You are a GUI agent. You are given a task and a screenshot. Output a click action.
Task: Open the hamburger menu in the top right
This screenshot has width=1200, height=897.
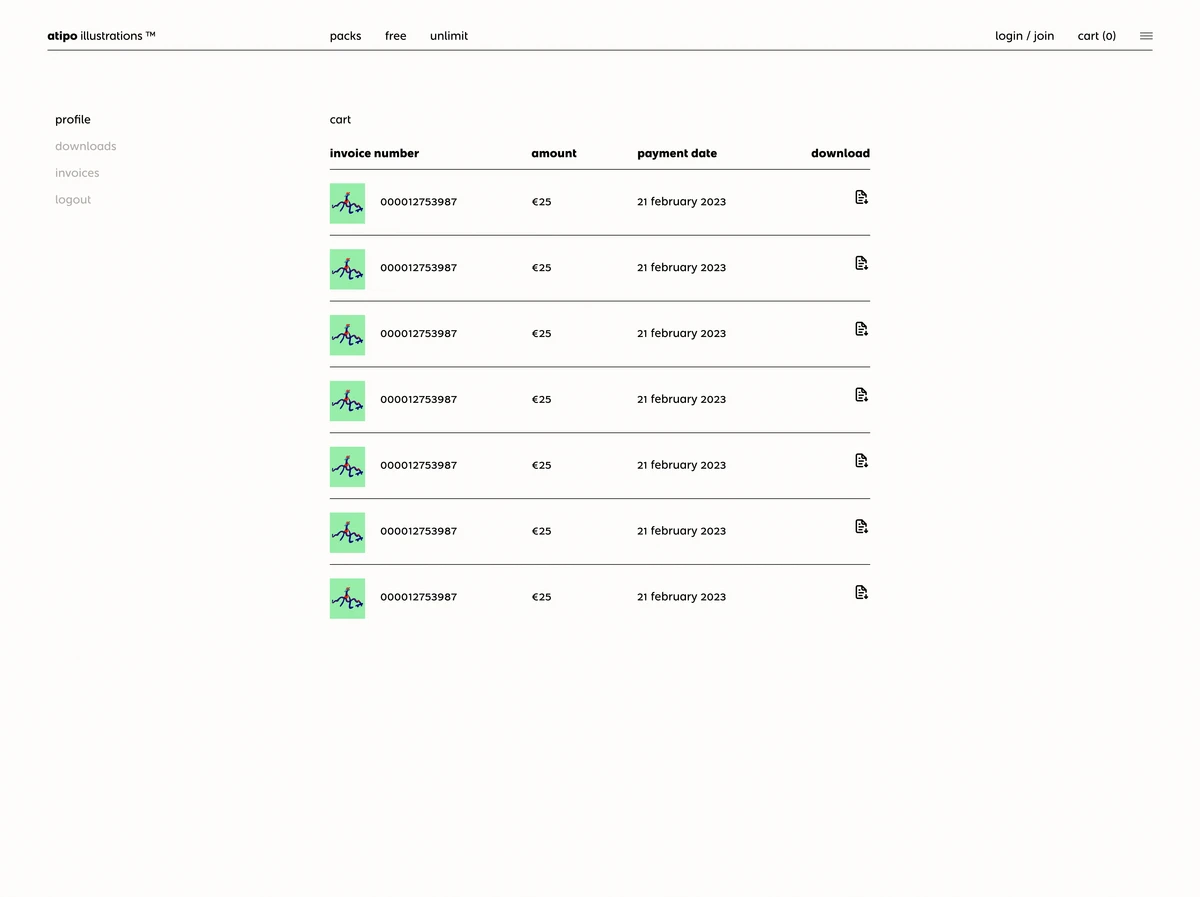tap(1145, 35)
